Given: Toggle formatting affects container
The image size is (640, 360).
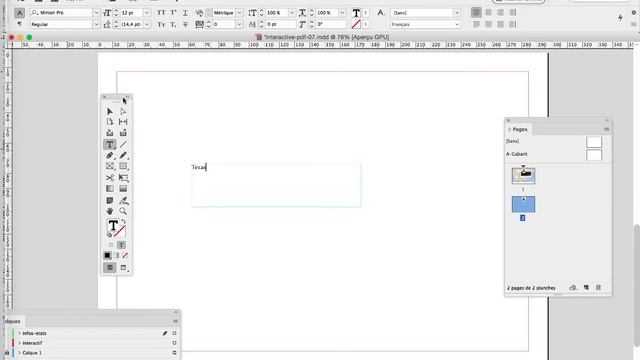Looking at the screenshot, I should point(111,245).
